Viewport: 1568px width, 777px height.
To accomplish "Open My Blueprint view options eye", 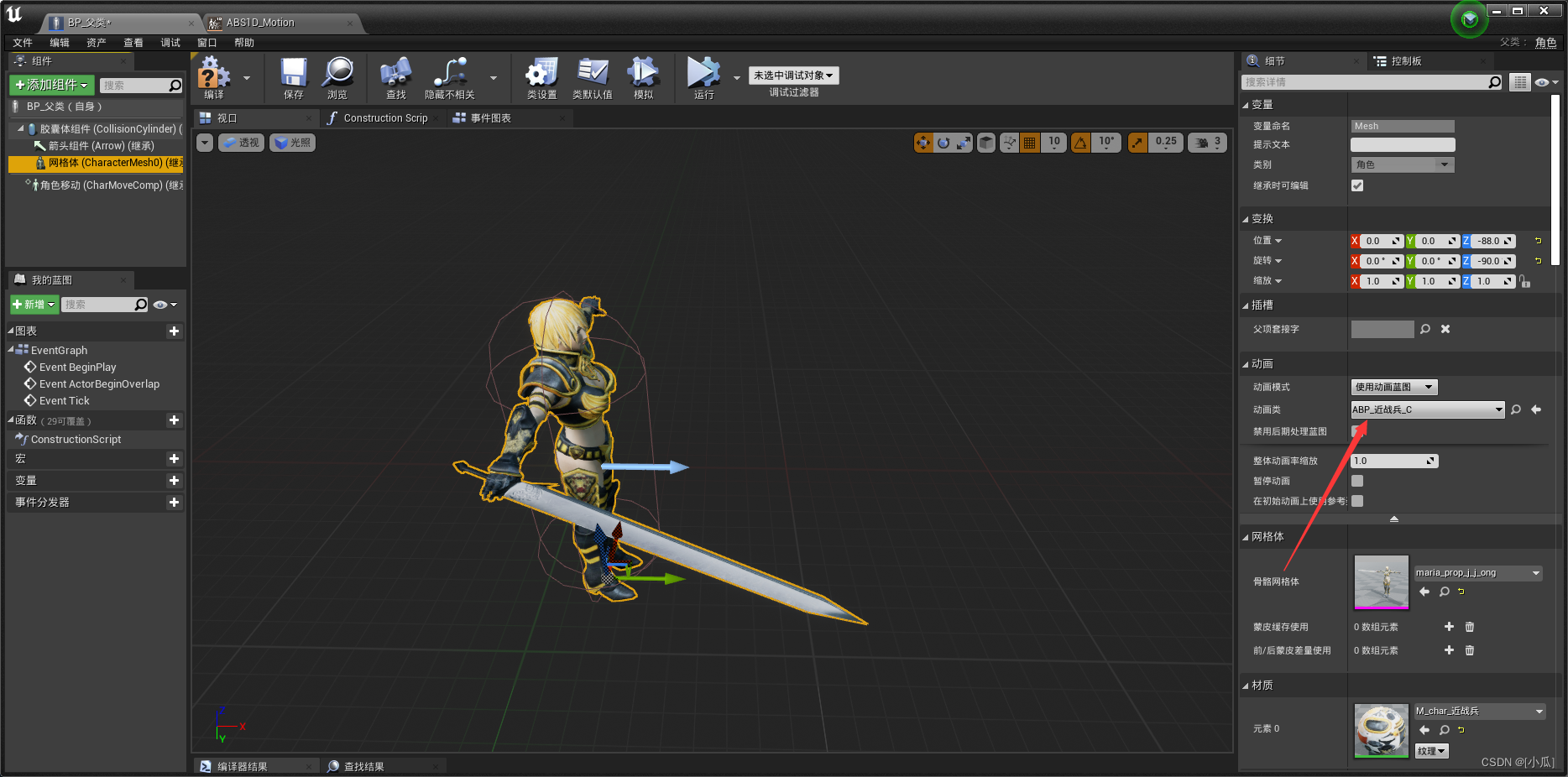I will (165, 305).
